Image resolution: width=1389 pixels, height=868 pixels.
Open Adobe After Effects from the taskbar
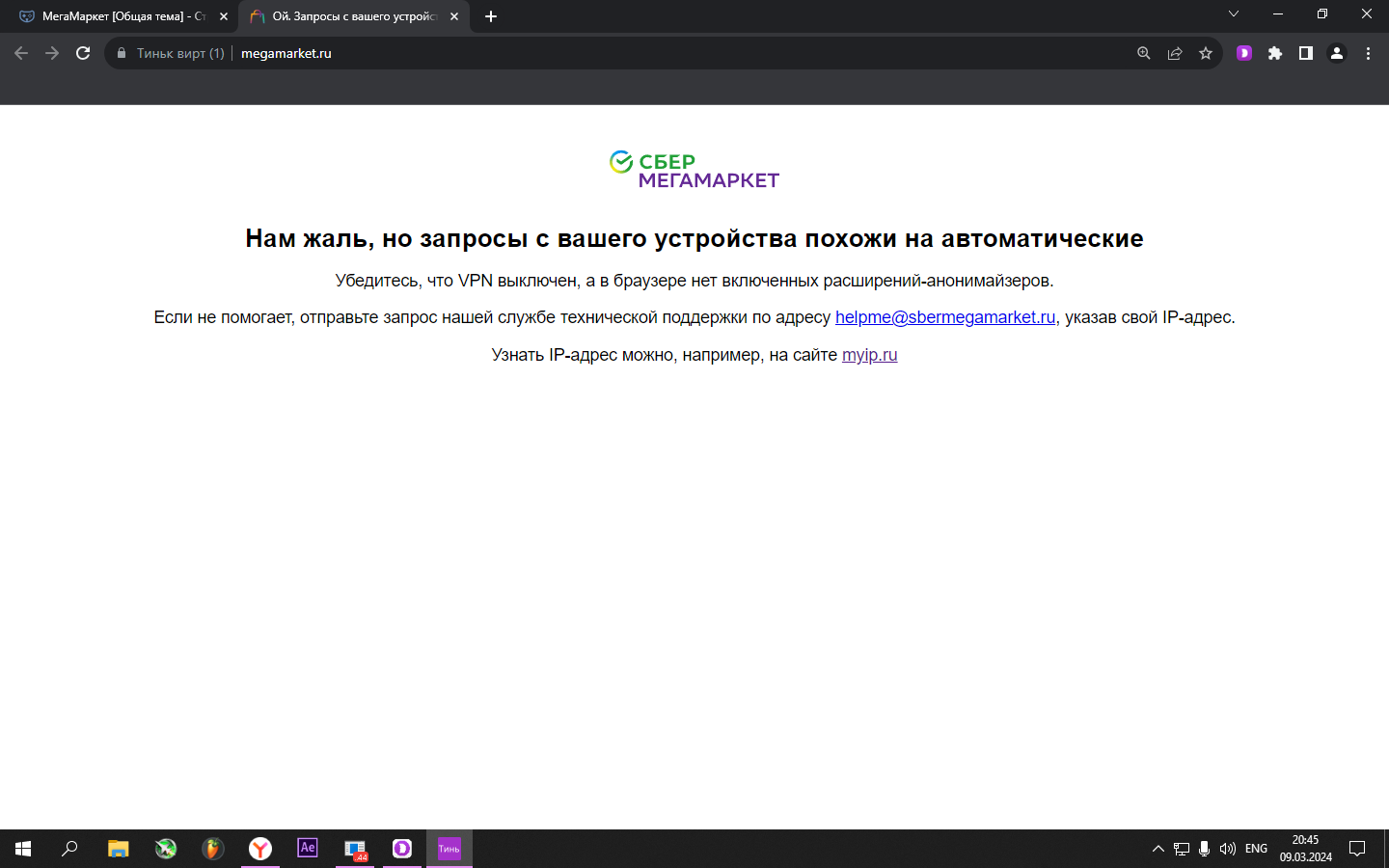[x=308, y=849]
